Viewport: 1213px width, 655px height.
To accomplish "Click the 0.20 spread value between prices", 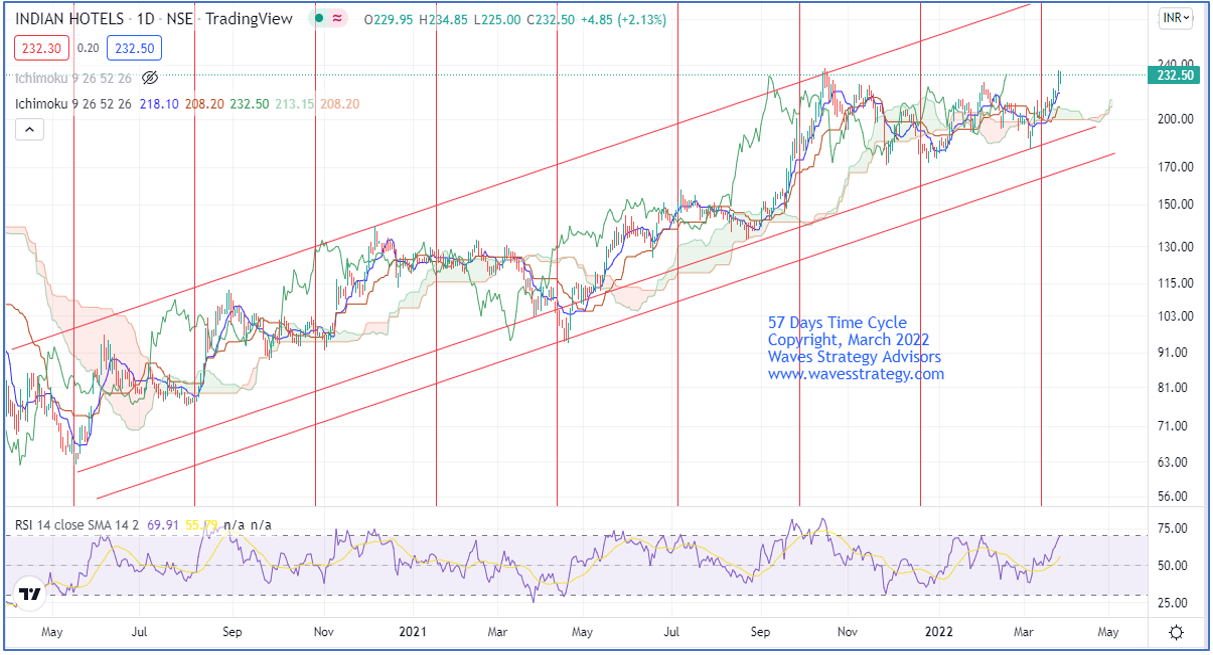I will 88,47.
